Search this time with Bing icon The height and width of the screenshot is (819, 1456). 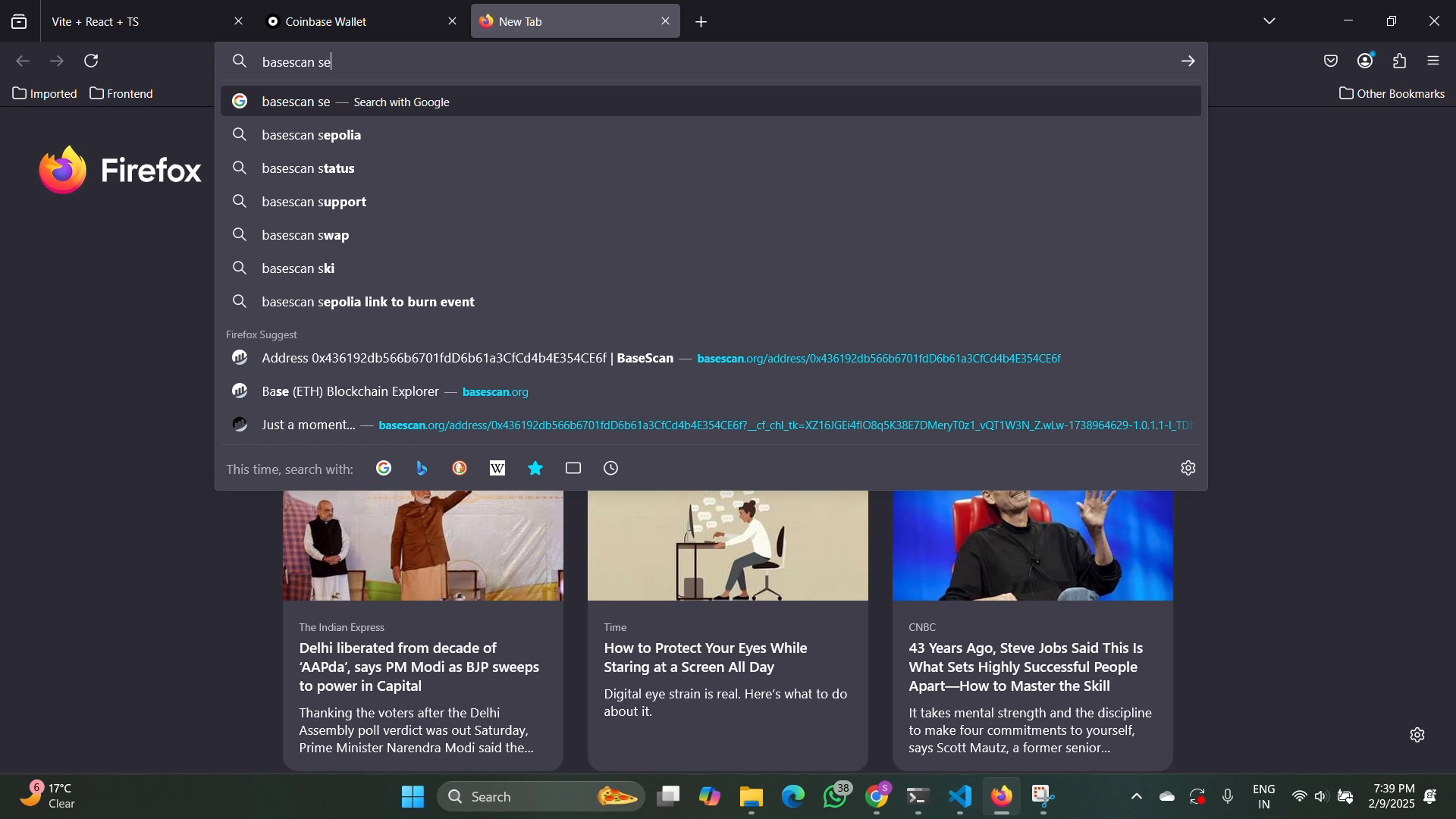[422, 469]
